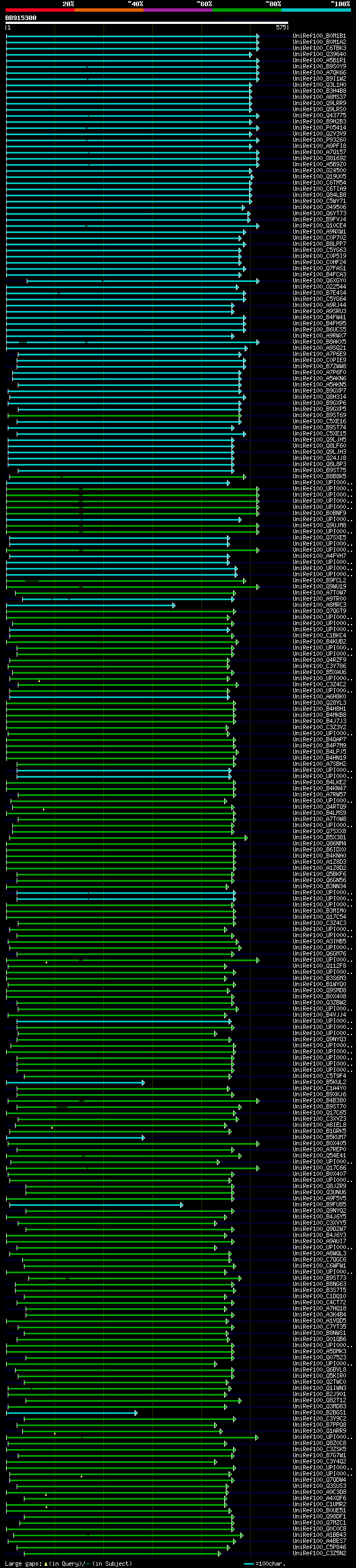Open hit UniRef100_A1BB43
The width and height of the screenshot is (356, 1568).
(x=319, y=1535)
